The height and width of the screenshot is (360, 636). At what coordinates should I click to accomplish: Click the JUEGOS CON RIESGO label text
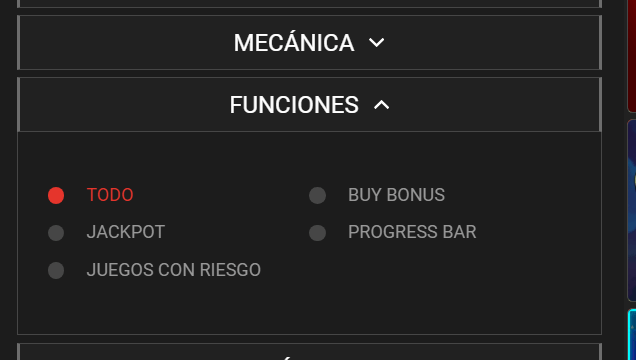(174, 270)
